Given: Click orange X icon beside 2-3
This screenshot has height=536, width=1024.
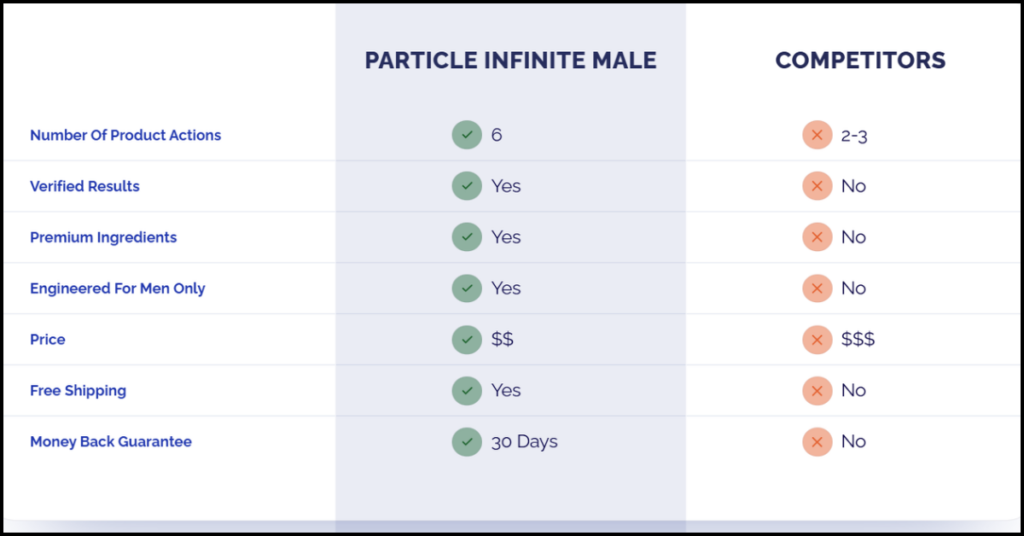Looking at the screenshot, I should tap(817, 135).
